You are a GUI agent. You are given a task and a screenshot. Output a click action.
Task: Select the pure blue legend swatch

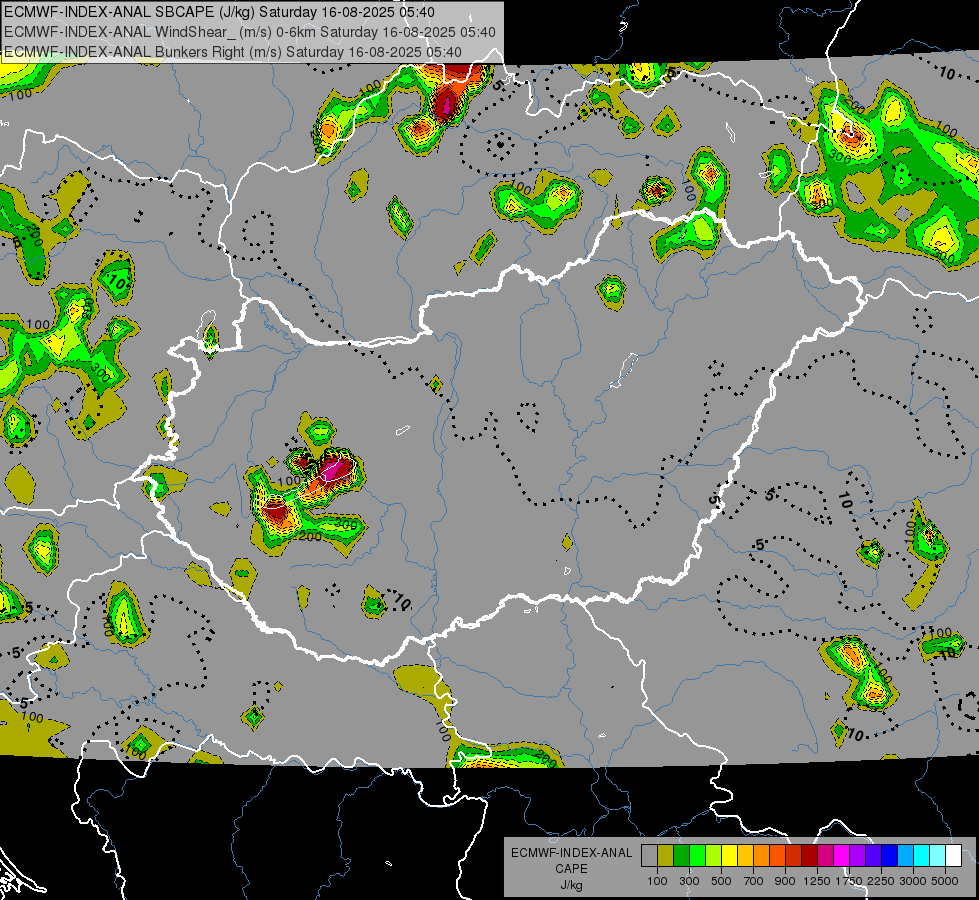(x=890, y=855)
